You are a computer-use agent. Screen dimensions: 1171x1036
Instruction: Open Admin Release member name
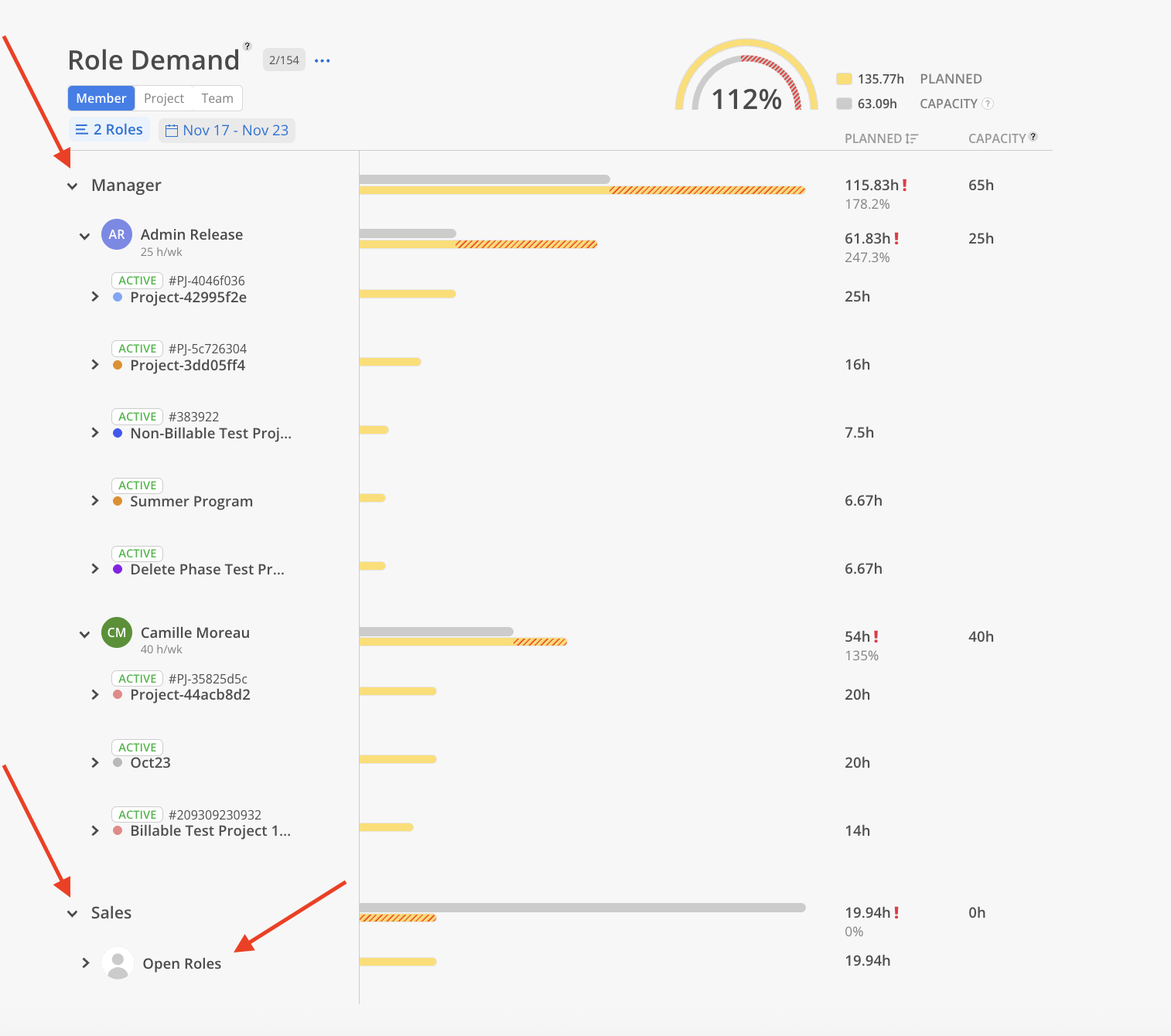(192, 234)
